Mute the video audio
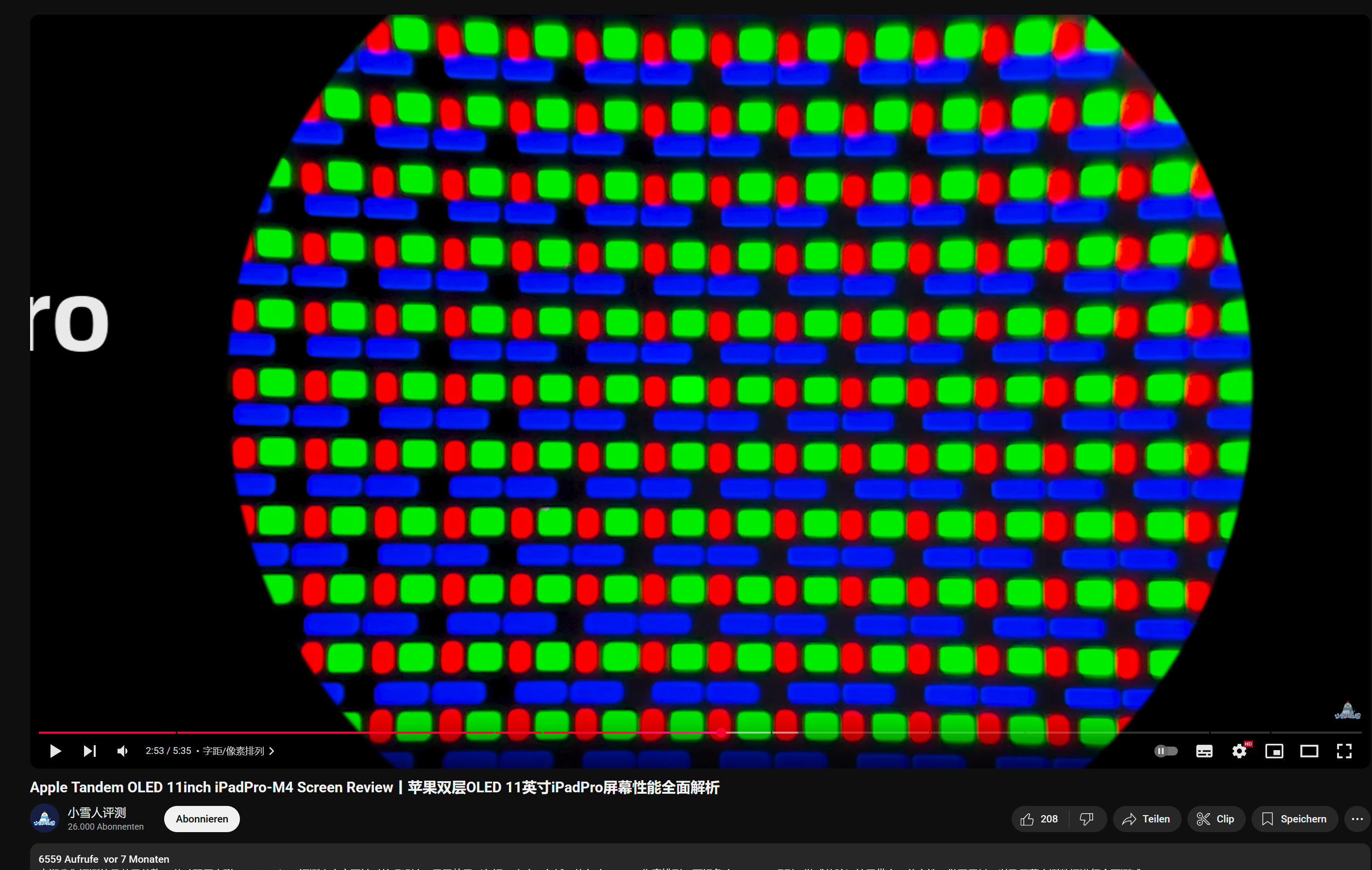This screenshot has height=870, width=1372. click(121, 751)
